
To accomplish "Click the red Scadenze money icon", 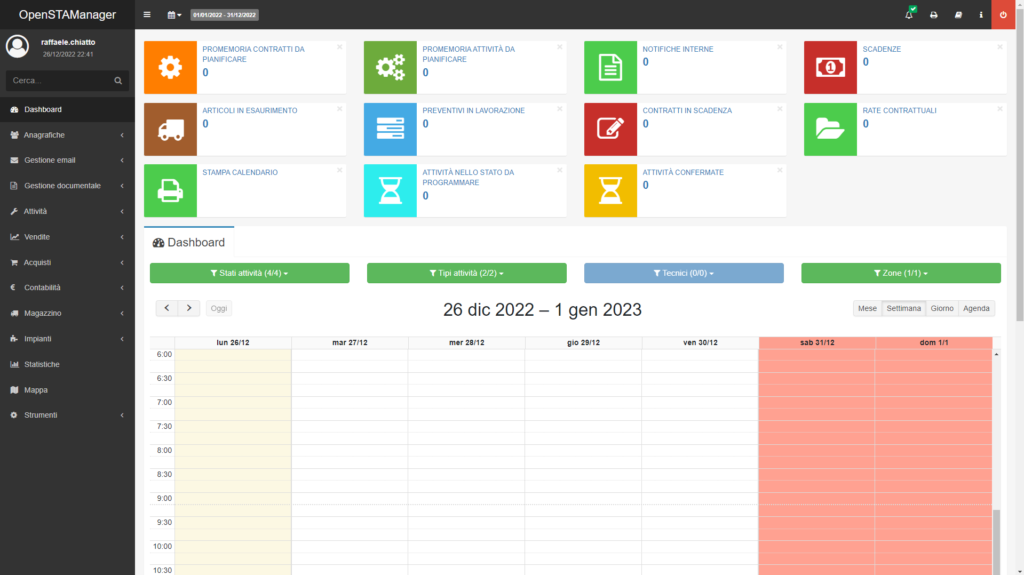I will pos(830,67).
